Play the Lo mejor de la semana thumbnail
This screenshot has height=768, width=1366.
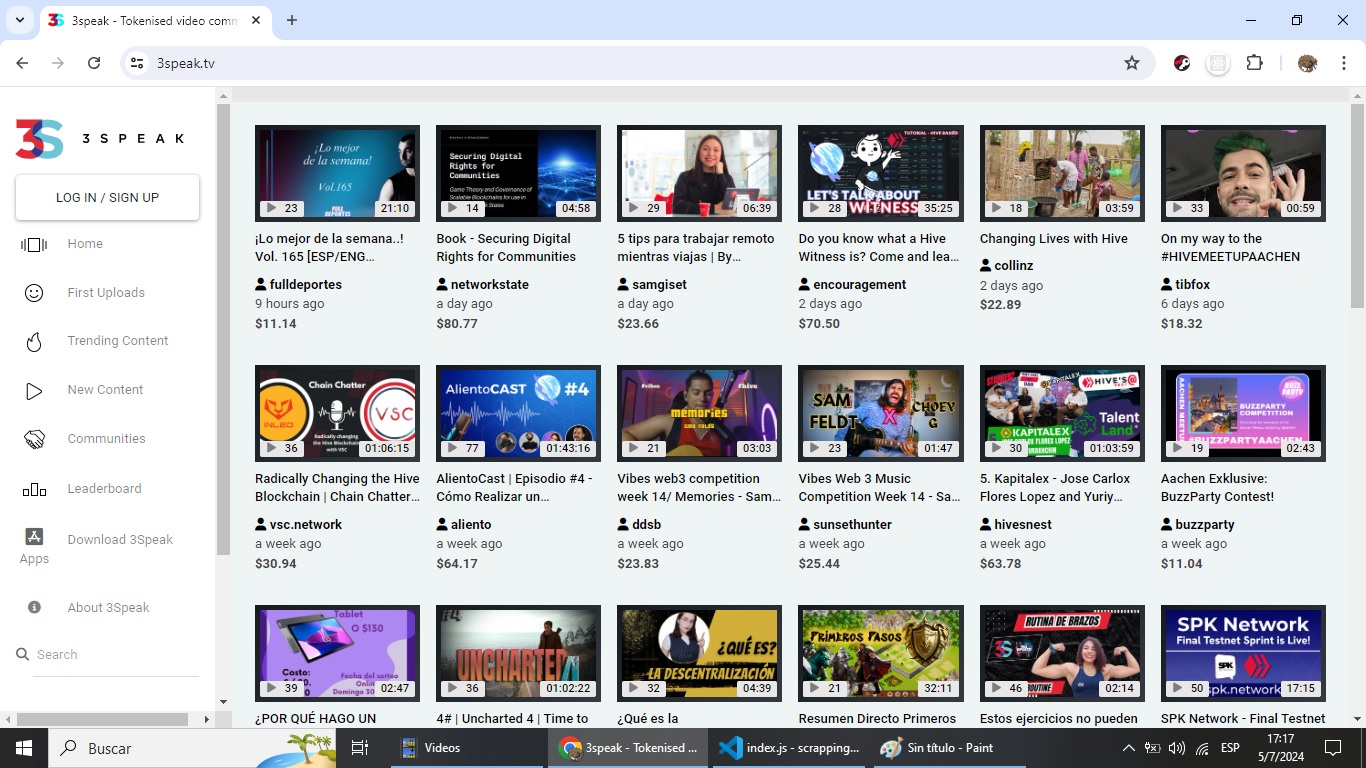click(x=337, y=173)
